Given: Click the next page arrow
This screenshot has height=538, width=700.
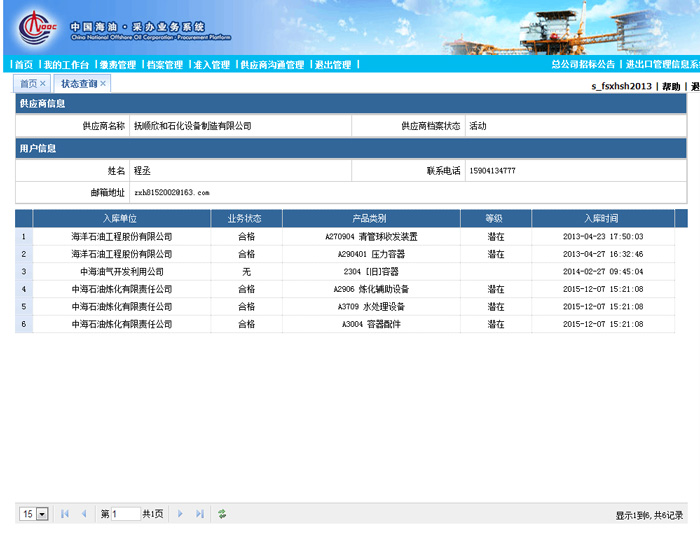Looking at the screenshot, I should click(x=180, y=514).
